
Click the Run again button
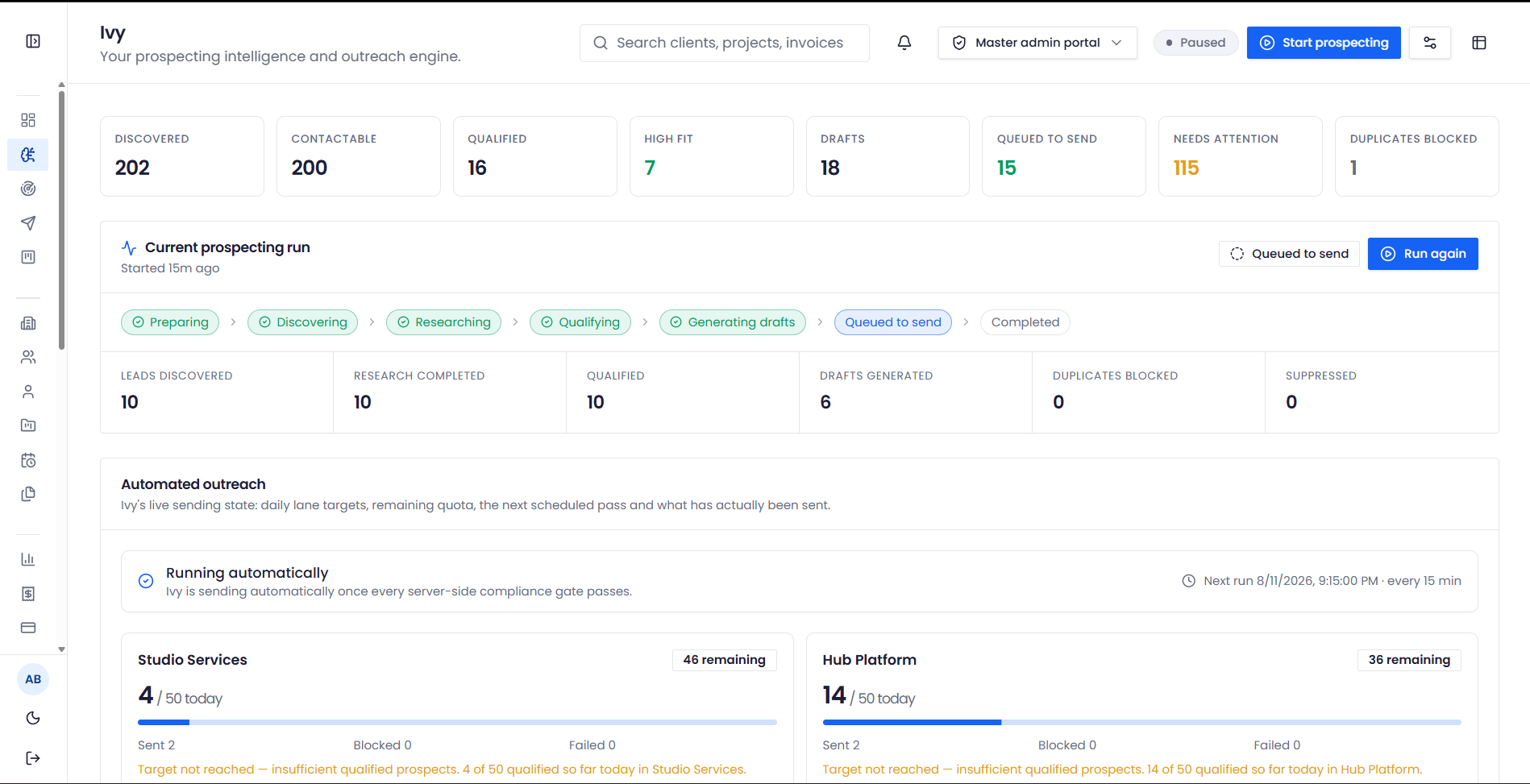coord(1423,254)
